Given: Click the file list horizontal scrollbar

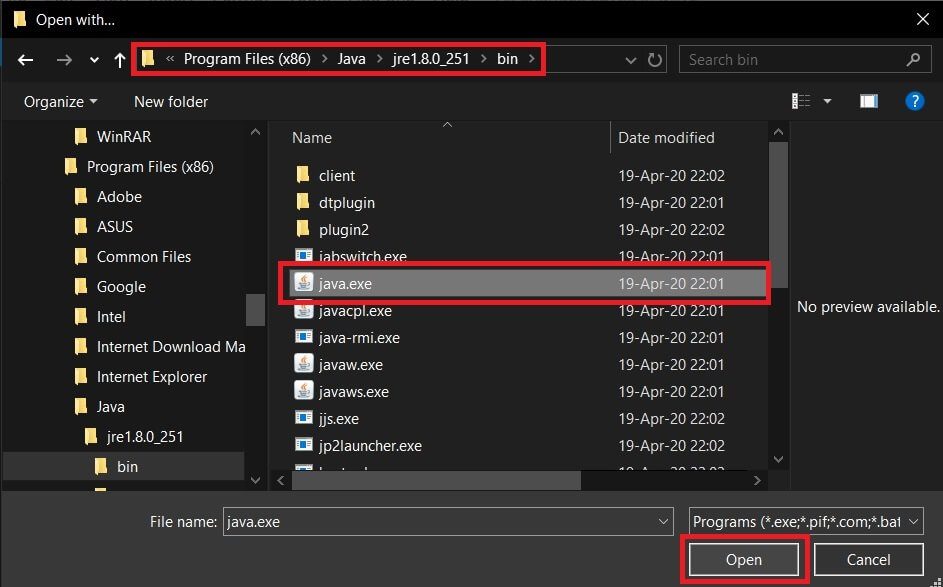Looking at the screenshot, I should (437, 480).
